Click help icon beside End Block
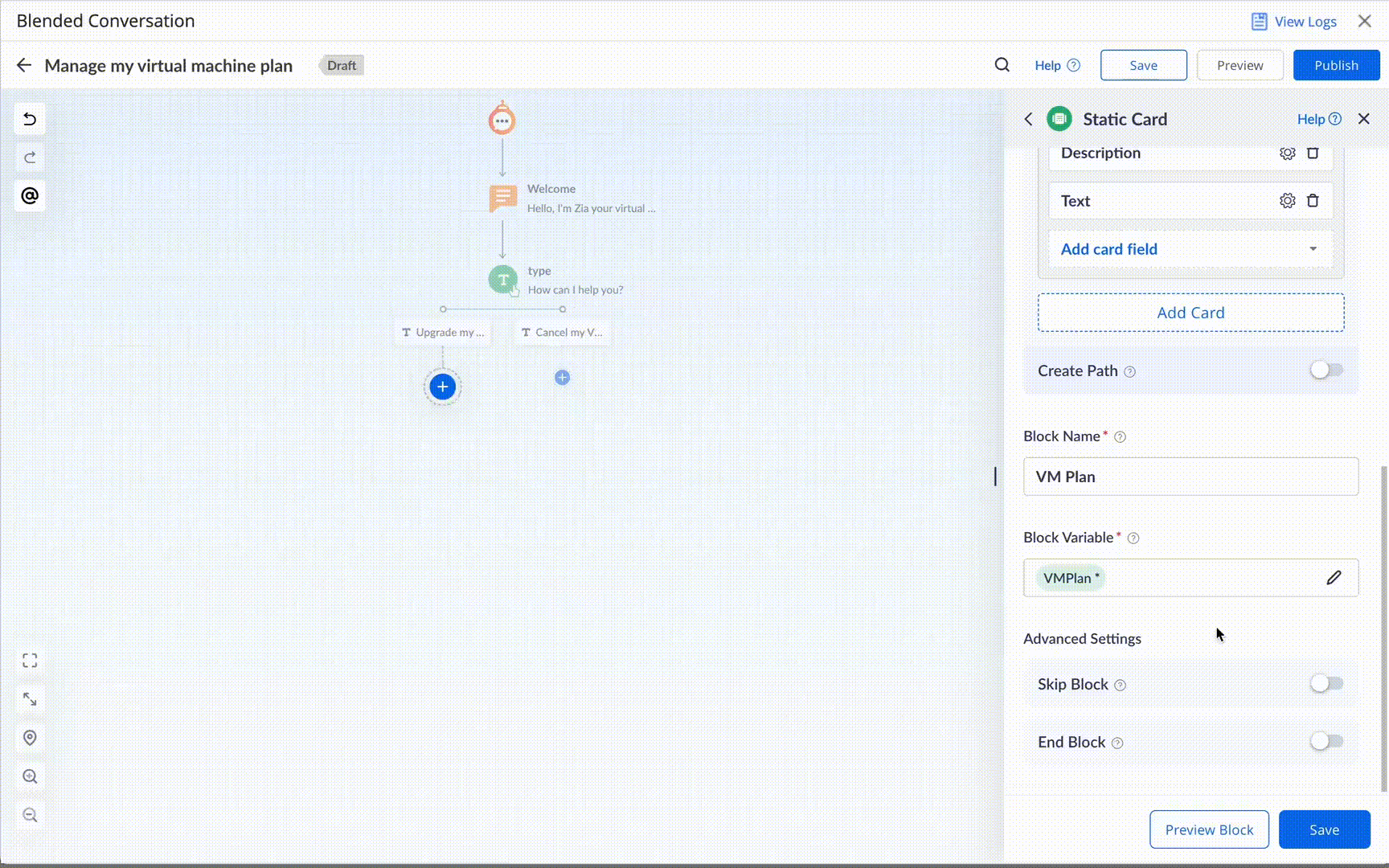 point(1117,743)
